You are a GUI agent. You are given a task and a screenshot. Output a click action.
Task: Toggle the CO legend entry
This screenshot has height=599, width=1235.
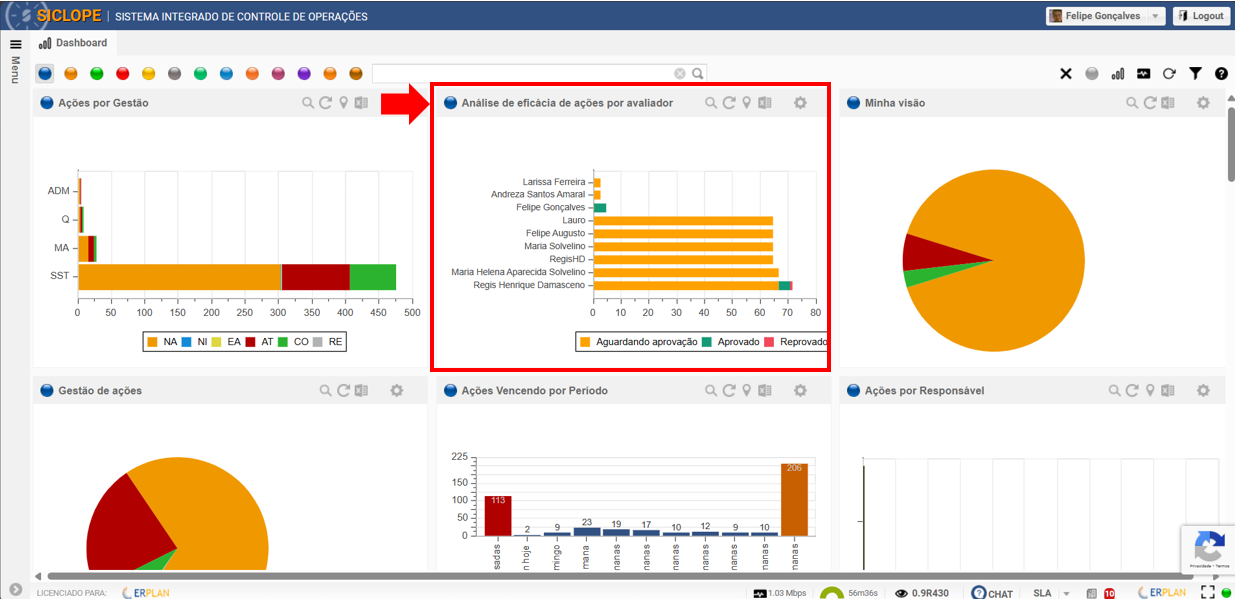coord(293,342)
